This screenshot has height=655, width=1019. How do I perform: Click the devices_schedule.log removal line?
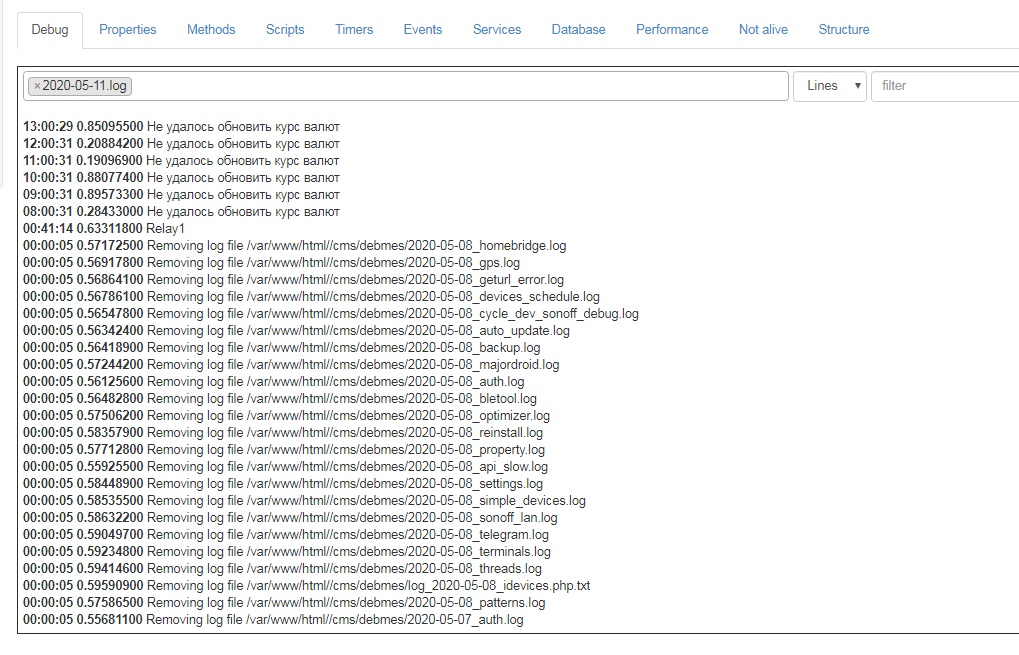(311, 296)
